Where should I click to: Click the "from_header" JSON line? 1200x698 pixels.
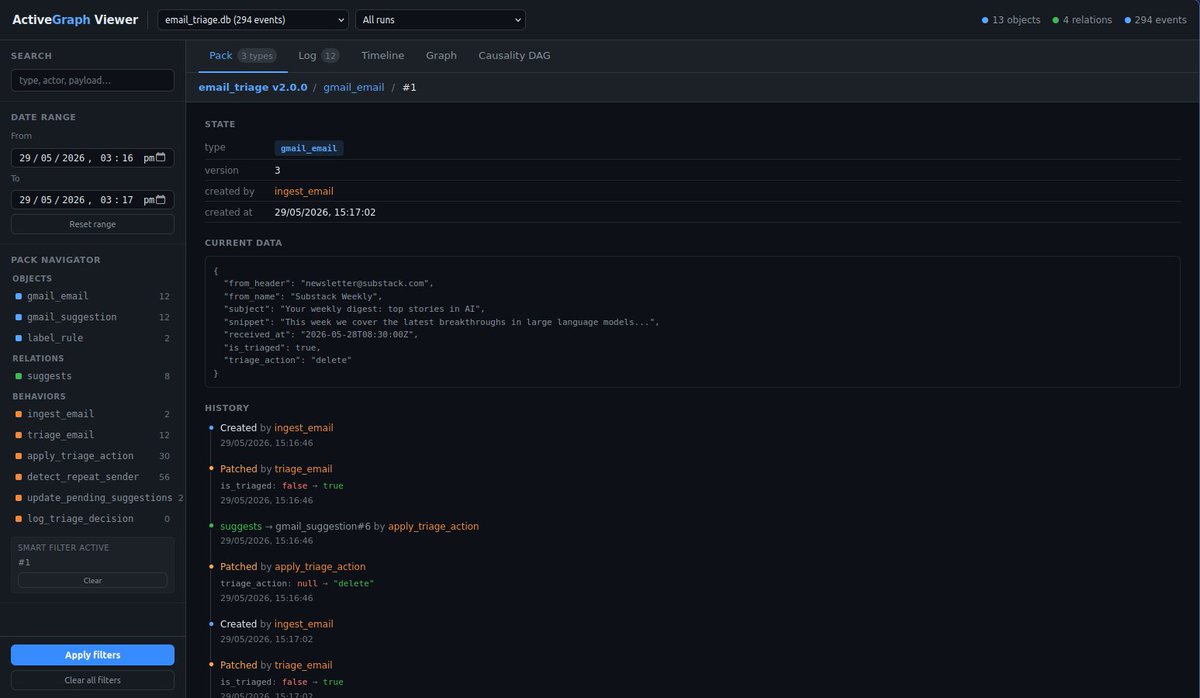[328, 283]
